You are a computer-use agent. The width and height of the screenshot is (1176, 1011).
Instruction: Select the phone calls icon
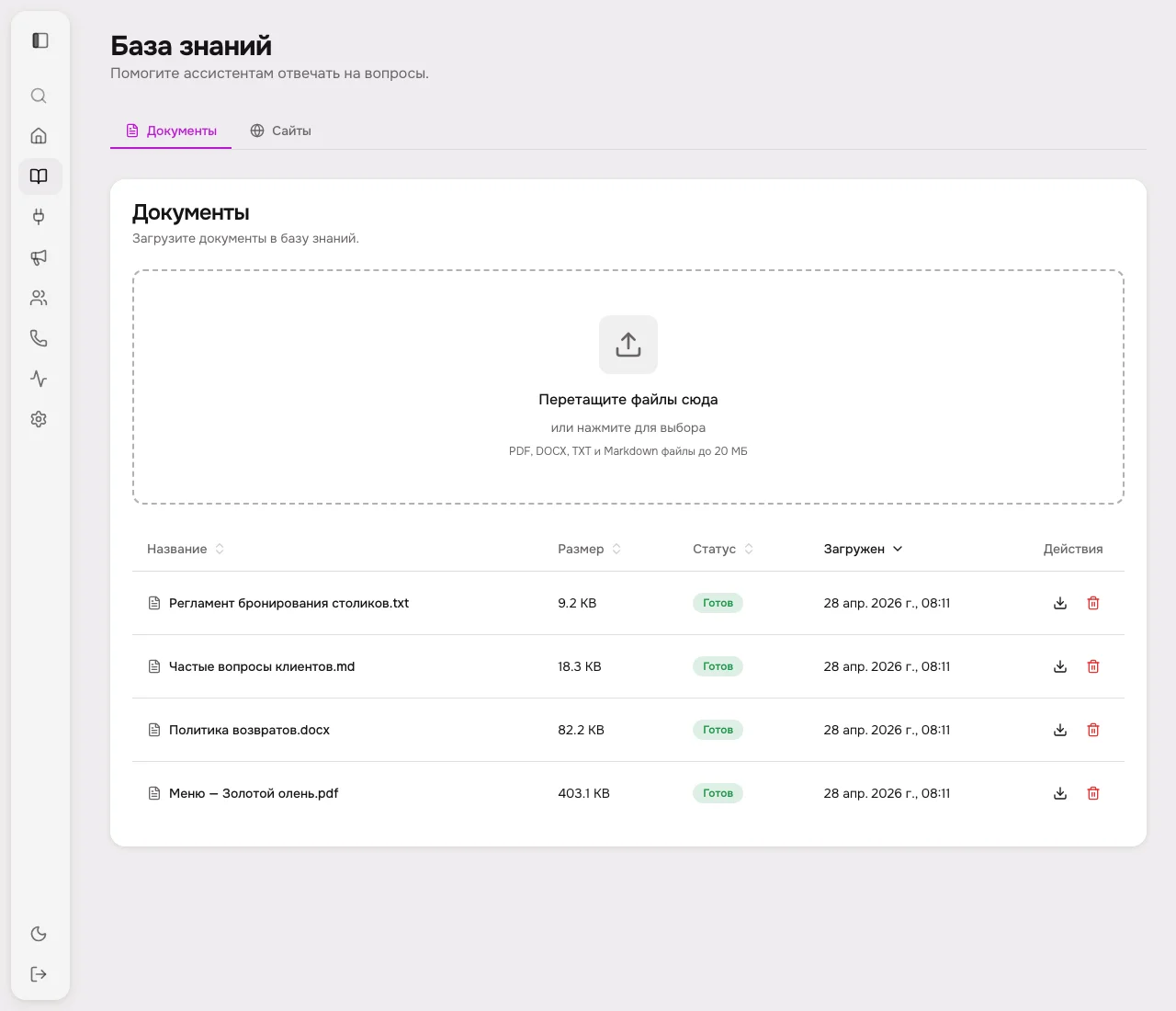point(39,337)
